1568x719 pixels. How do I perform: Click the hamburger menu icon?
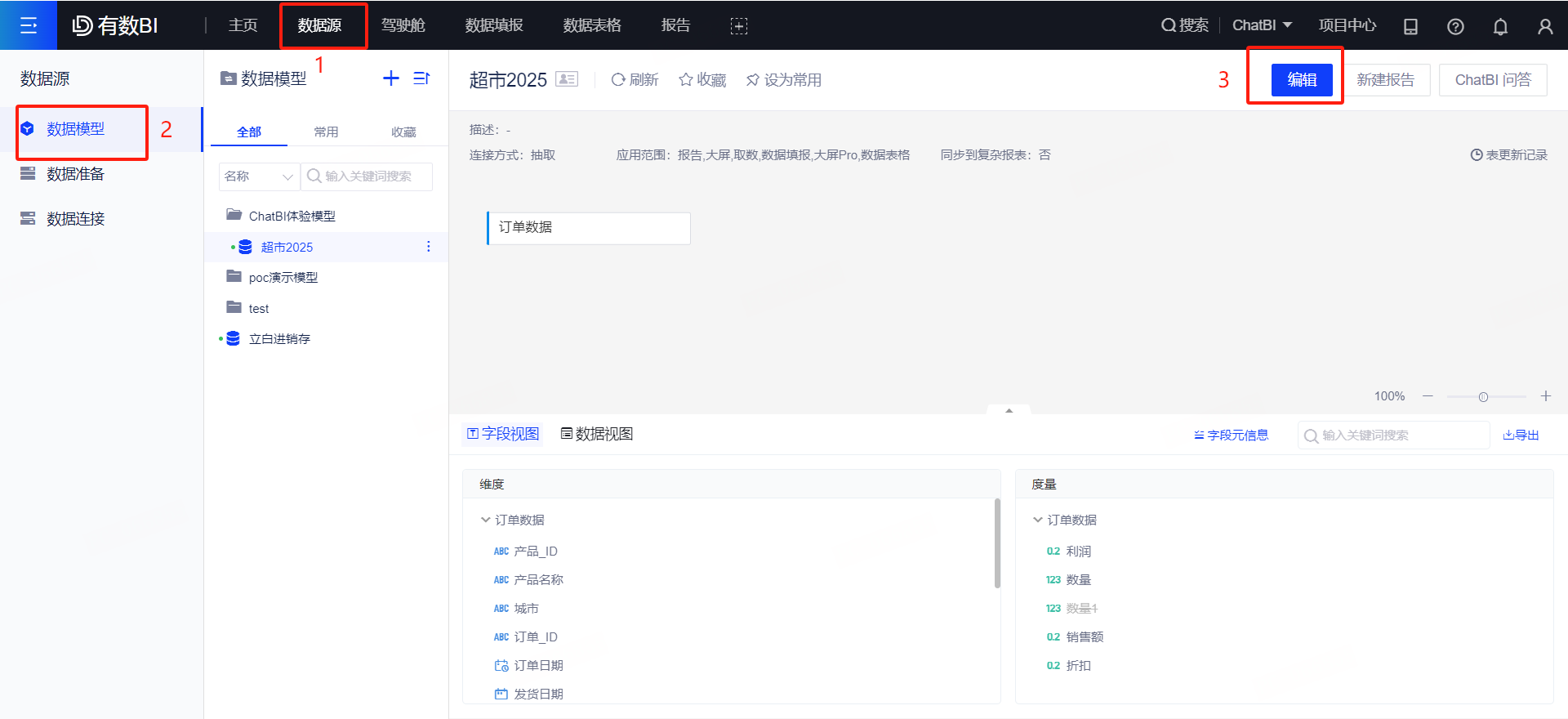[x=29, y=25]
